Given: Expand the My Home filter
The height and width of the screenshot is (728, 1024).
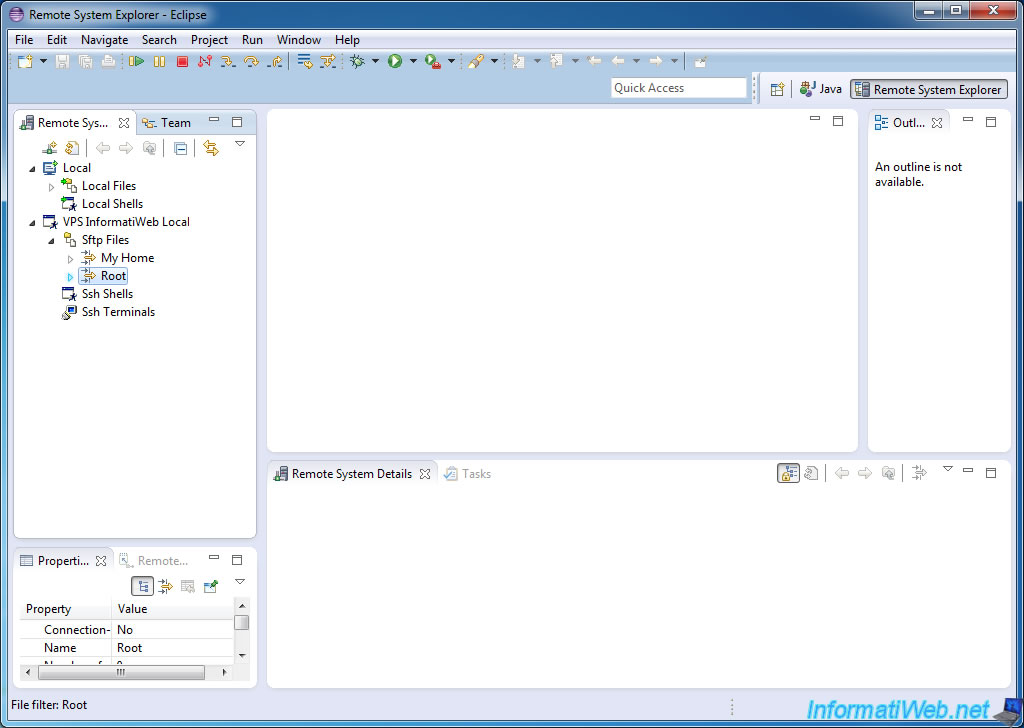Looking at the screenshot, I should coord(71,259).
